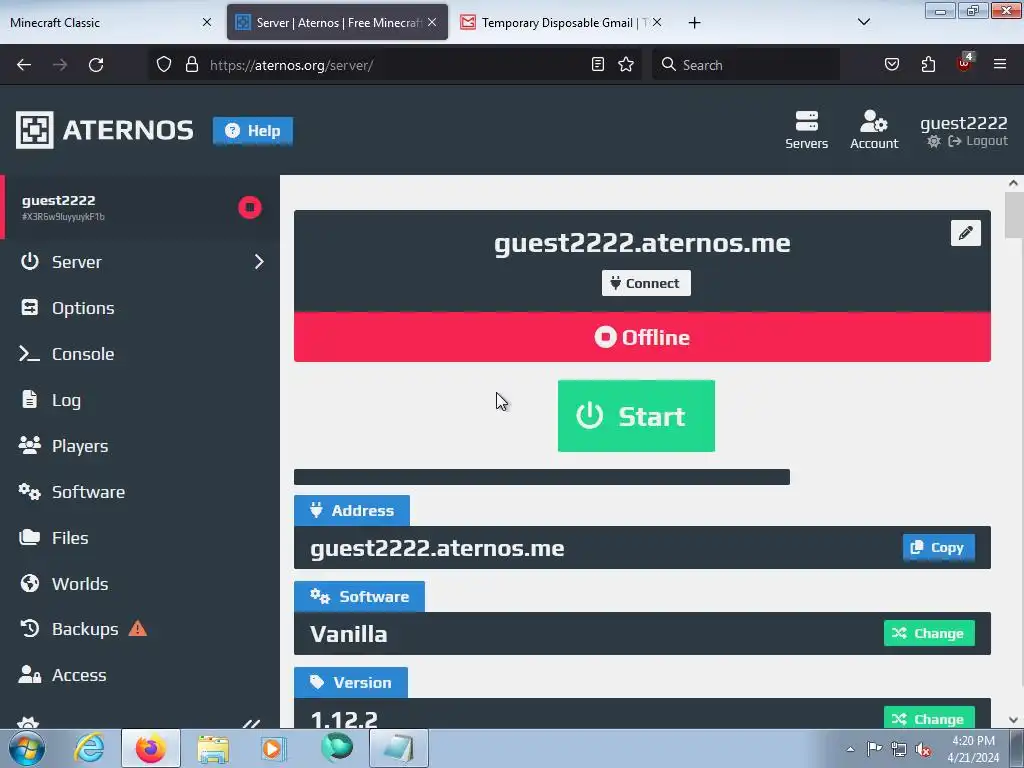
Task: Open Backups in the sidebar
Action: pos(140,629)
